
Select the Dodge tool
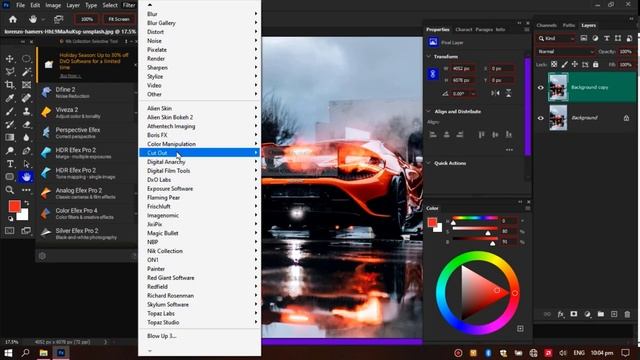coord(9,151)
